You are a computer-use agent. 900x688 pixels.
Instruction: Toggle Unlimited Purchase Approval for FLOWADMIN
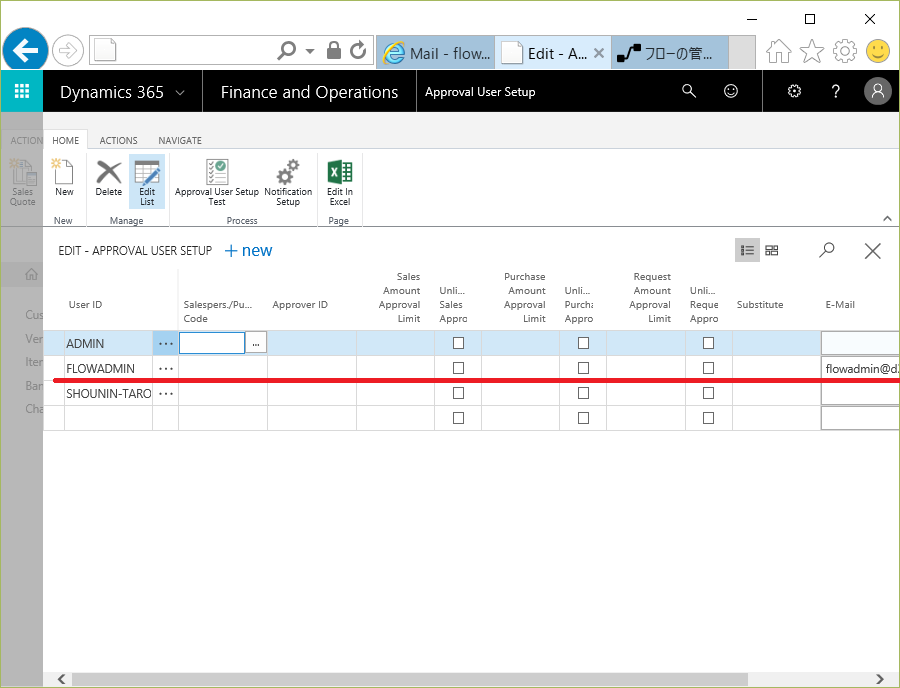(584, 368)
